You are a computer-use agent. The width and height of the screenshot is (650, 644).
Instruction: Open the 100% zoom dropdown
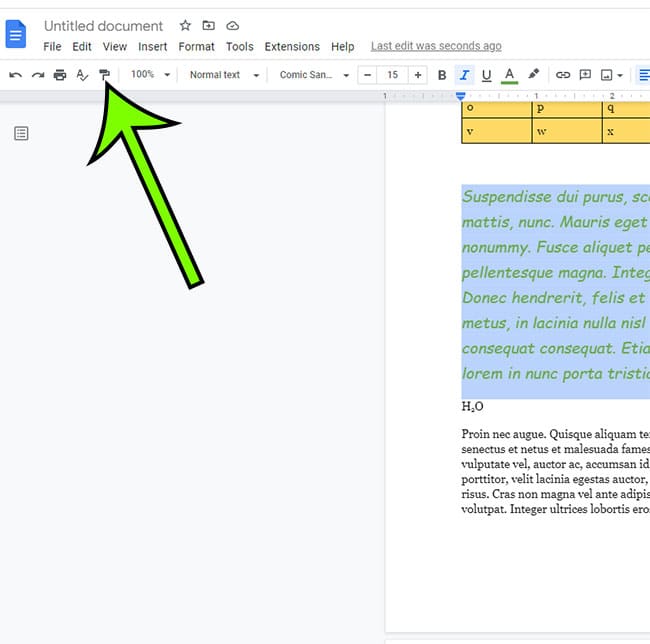tap(150, 75)
